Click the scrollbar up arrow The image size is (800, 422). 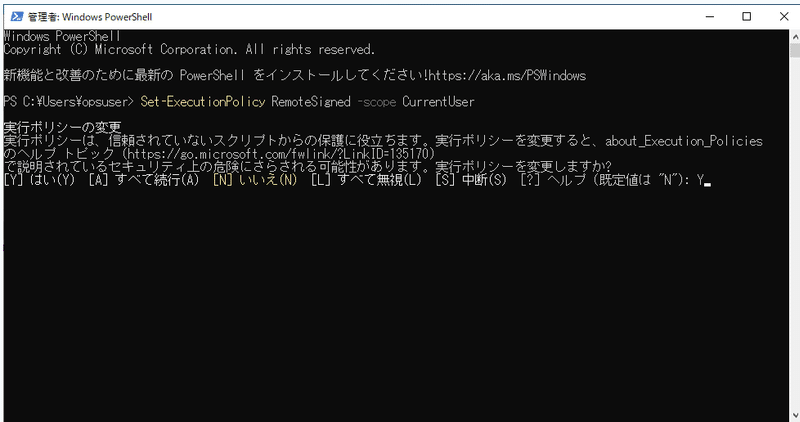pos(795,36)
